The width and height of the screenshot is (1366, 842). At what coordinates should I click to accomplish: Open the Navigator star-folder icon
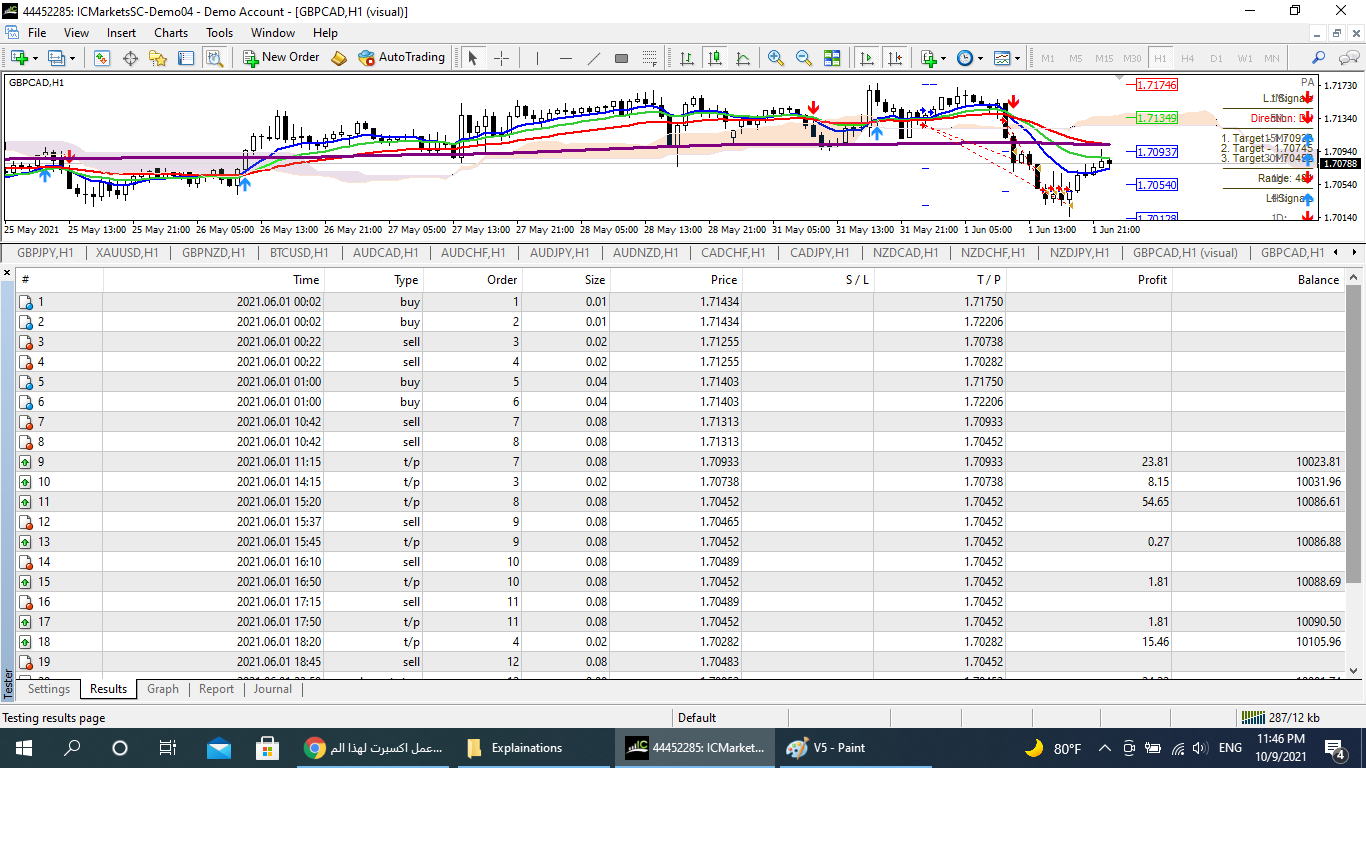coord(158,58)
